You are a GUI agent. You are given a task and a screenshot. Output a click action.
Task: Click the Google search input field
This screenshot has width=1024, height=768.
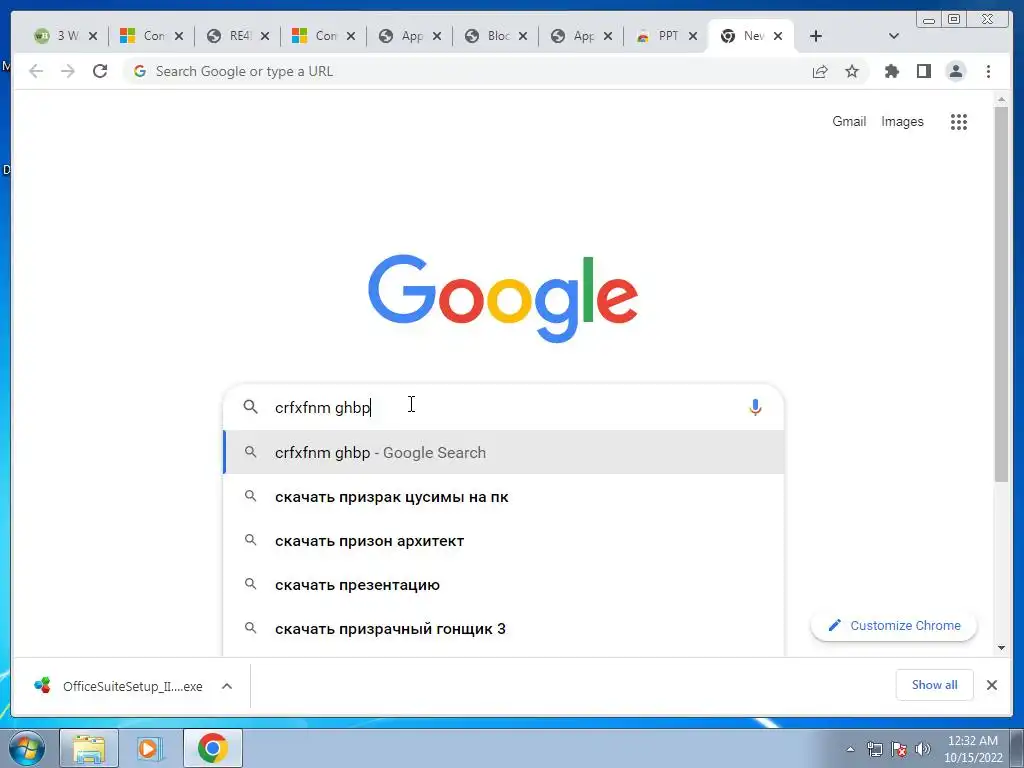[x=503, y=407]
